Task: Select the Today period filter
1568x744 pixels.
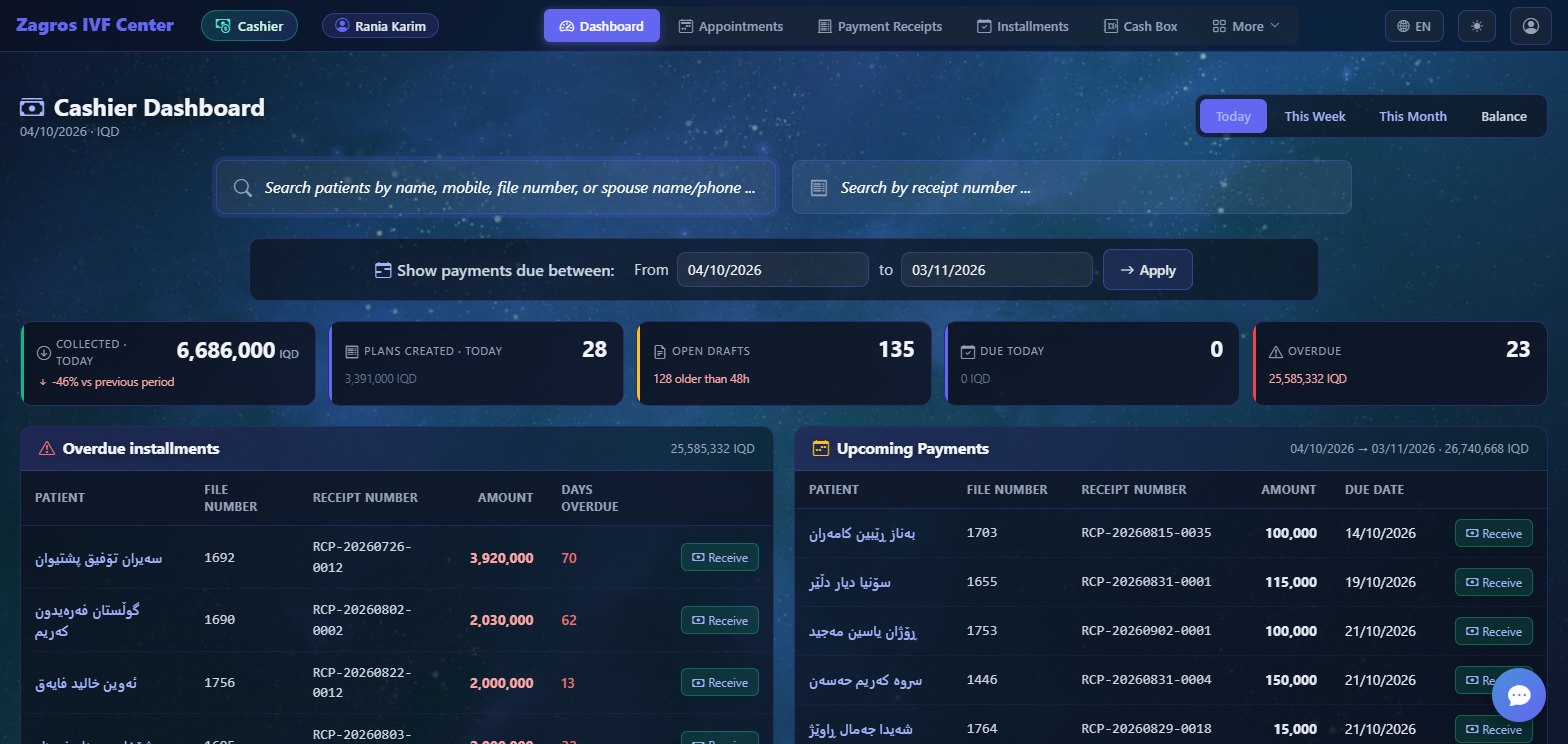Action: [1233, 116]
